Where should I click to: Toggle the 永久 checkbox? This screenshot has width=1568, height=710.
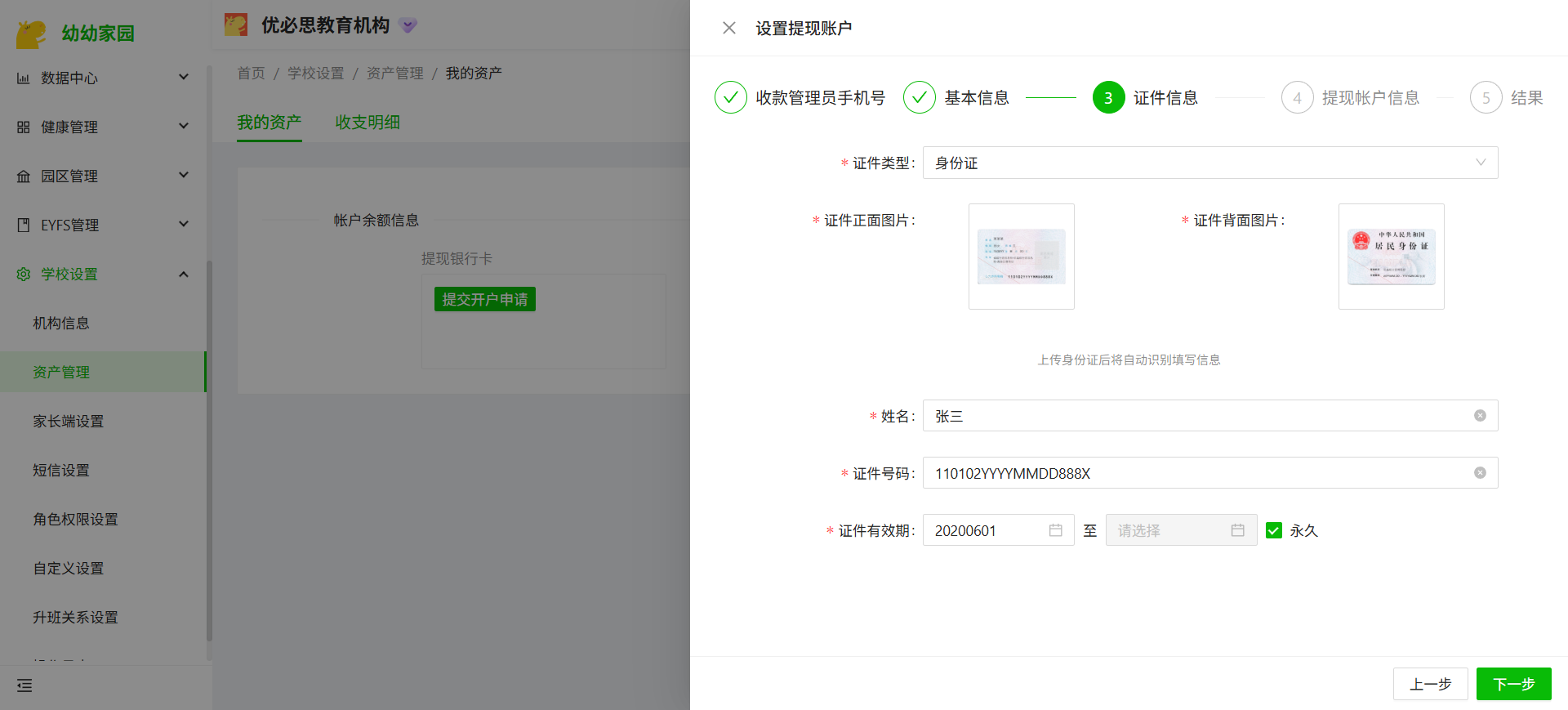(x=1274, y=530)
